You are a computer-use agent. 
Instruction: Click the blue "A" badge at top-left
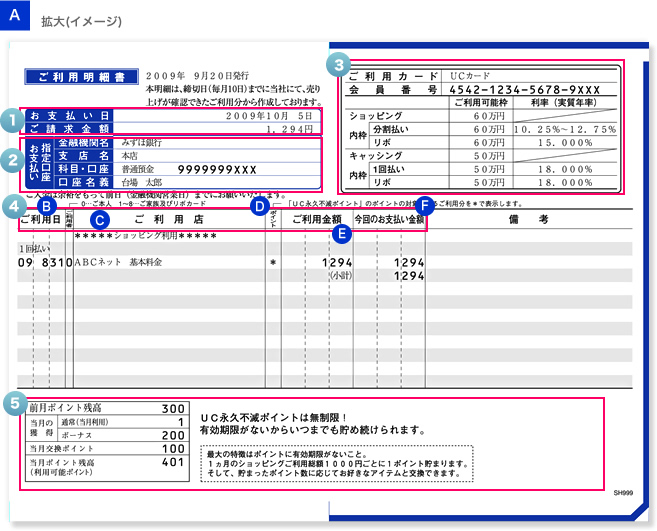[x=15, y=15]
